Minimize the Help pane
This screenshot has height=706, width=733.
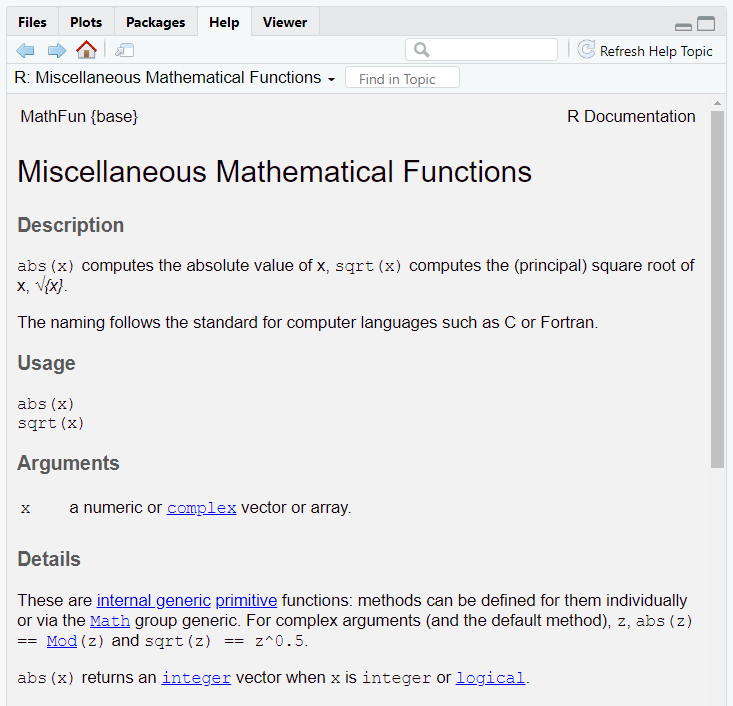coord(683,25)
